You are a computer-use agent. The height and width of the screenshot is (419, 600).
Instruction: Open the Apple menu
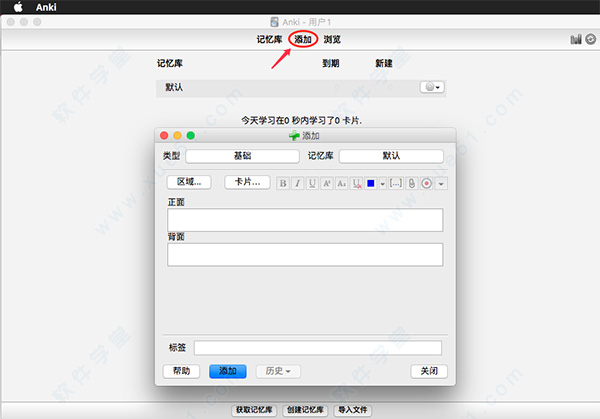pos(18,7)
